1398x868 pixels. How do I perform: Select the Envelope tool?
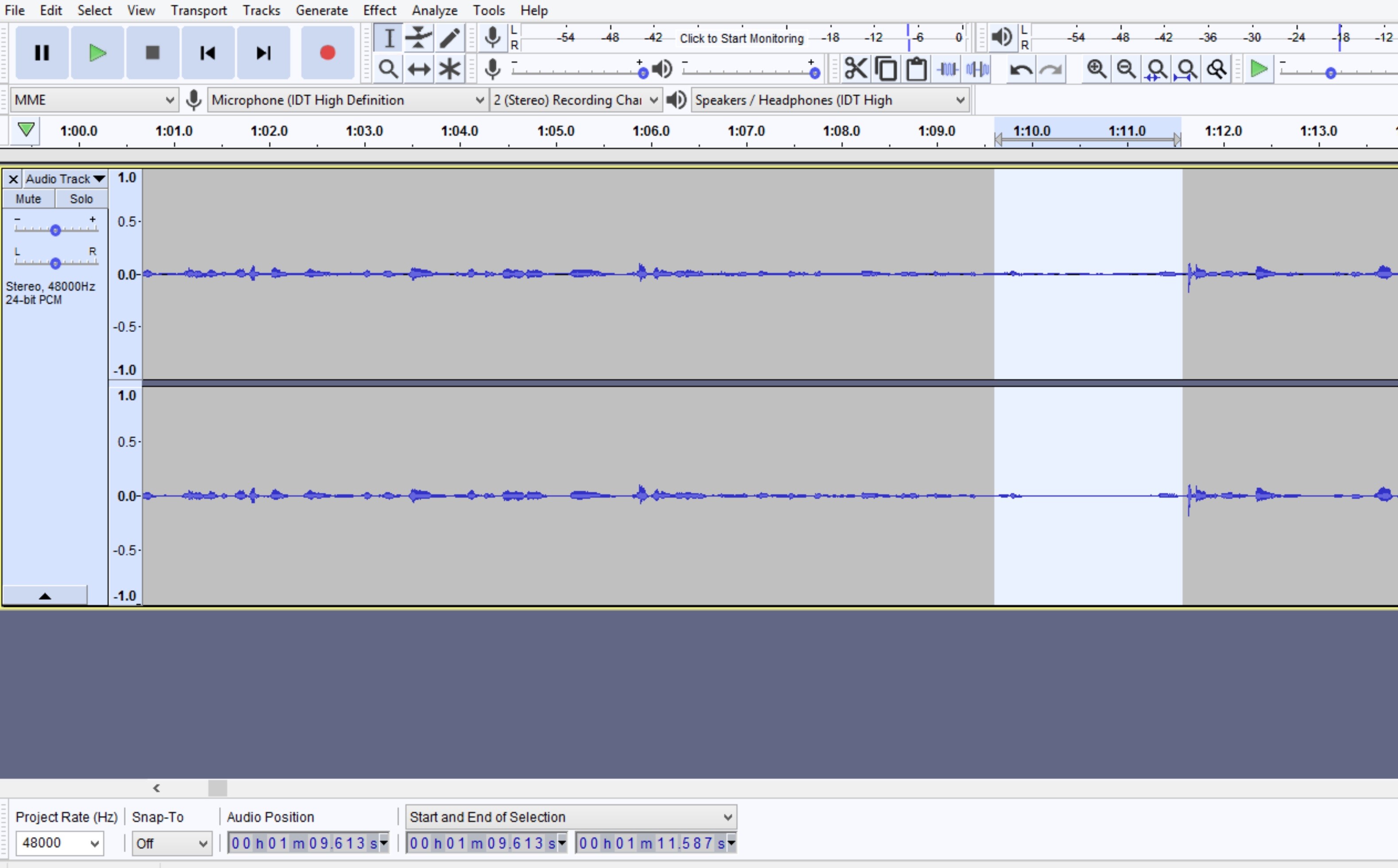(419, 39)
